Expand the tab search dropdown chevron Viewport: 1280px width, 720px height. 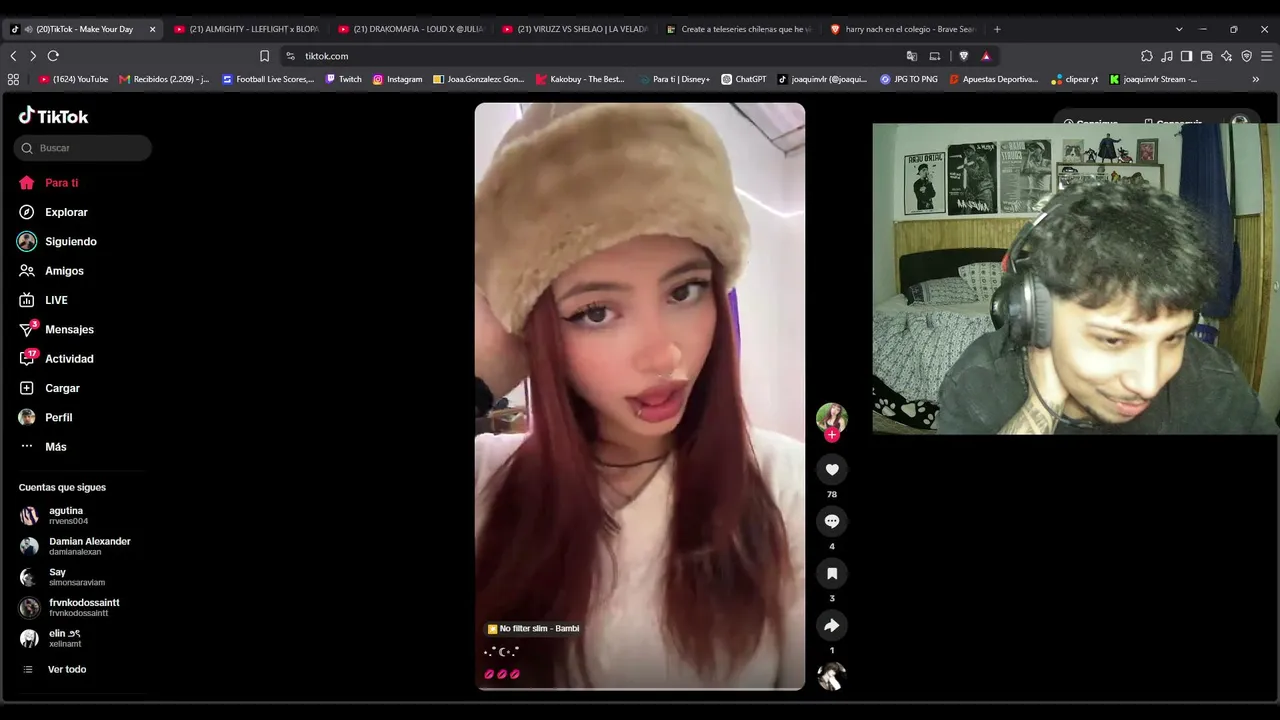tap(1179, 29)
